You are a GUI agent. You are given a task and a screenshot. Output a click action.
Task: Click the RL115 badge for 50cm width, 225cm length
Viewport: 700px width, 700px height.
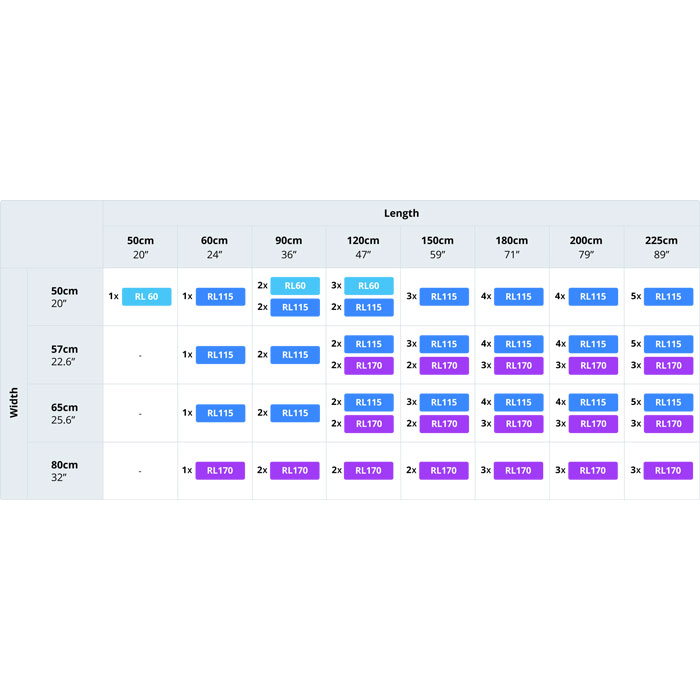pos(669,296)
